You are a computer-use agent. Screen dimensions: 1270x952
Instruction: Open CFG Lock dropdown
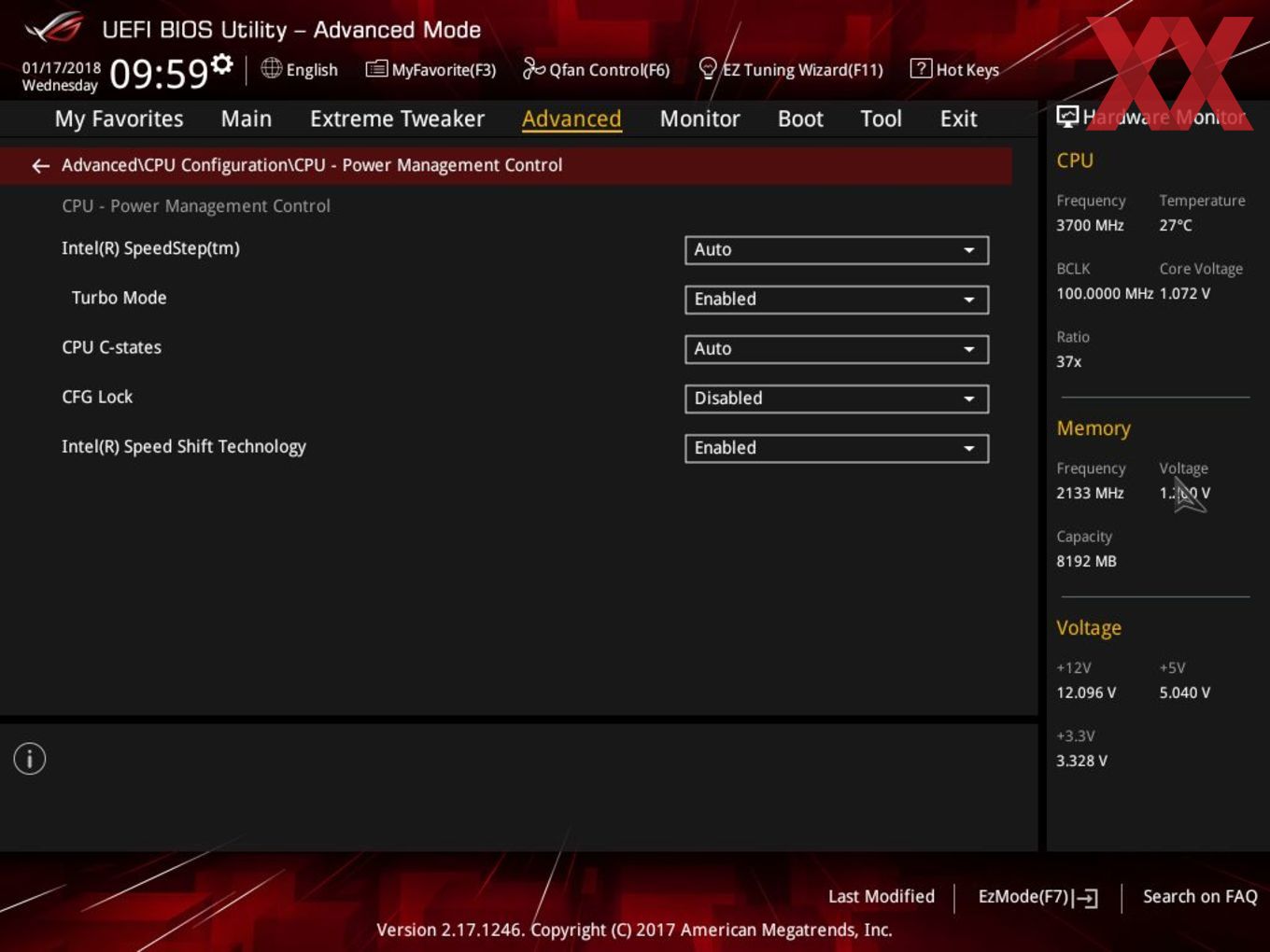[x=837, y=399]
